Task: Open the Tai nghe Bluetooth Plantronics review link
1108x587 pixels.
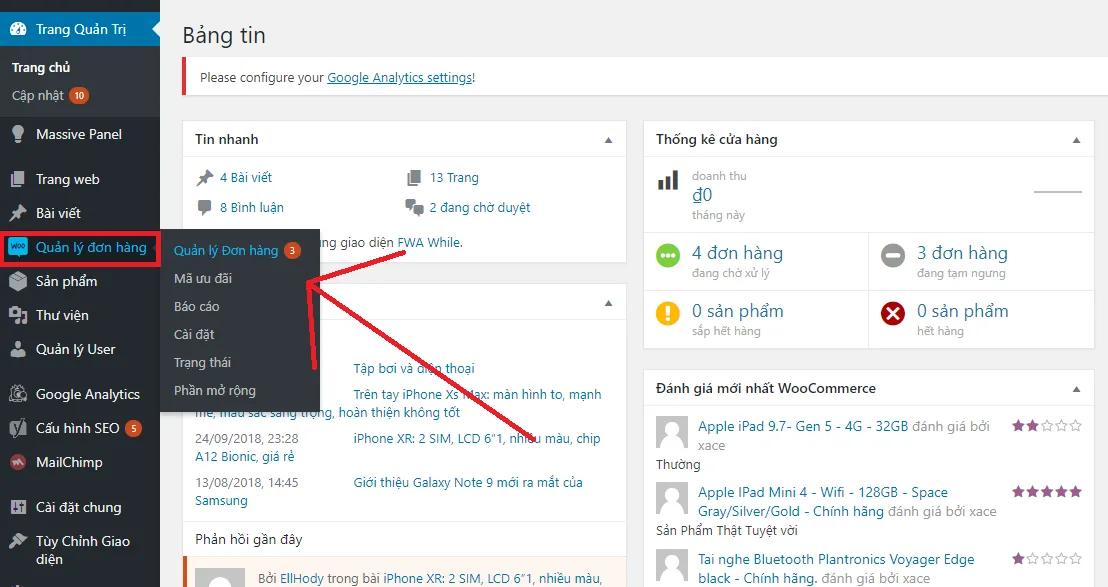Action: coord(836,569)
